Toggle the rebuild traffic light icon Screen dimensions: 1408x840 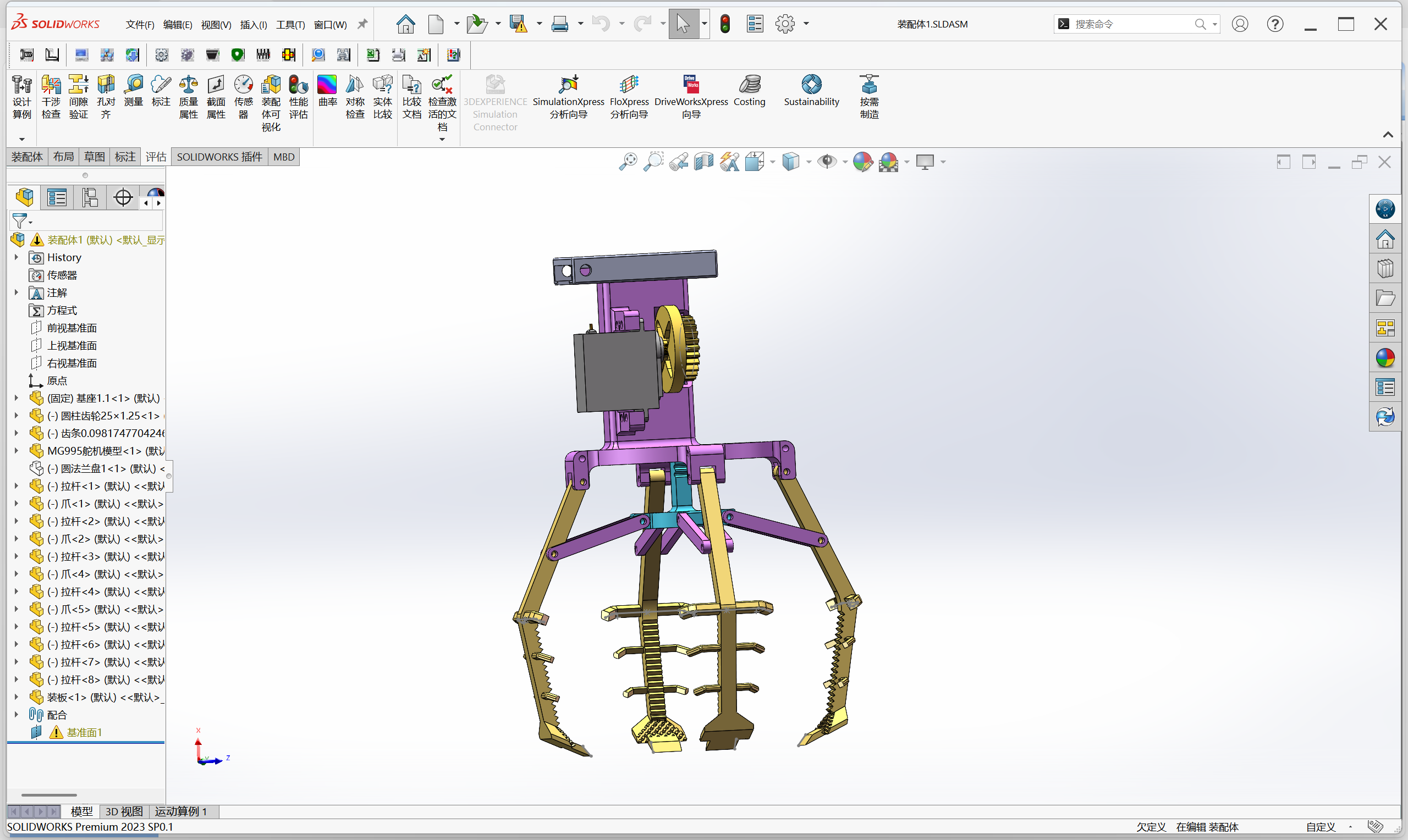725,24
